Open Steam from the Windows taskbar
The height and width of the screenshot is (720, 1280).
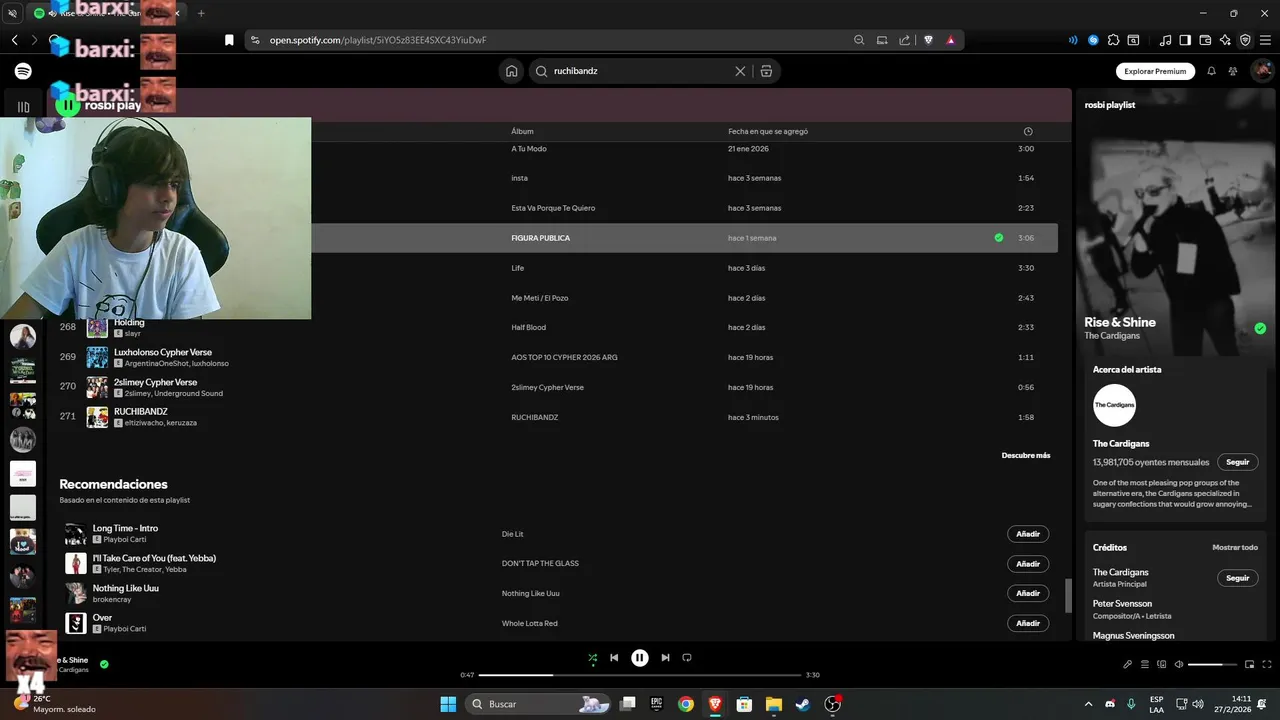coord(803,704)
